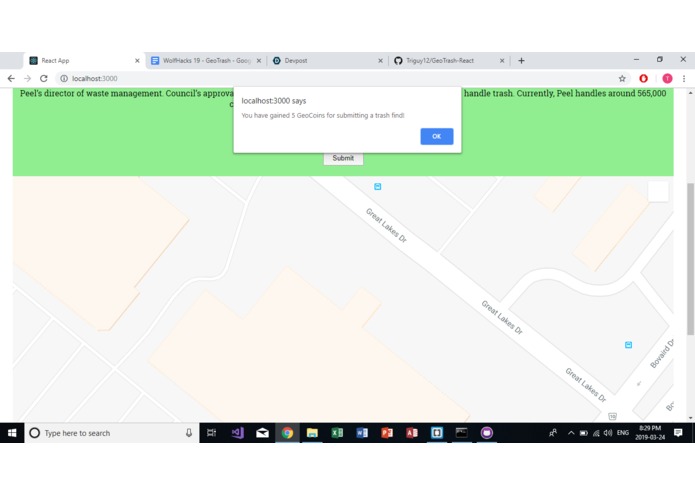
Task: Bookmark this page with the star
Action: [622, 78]
